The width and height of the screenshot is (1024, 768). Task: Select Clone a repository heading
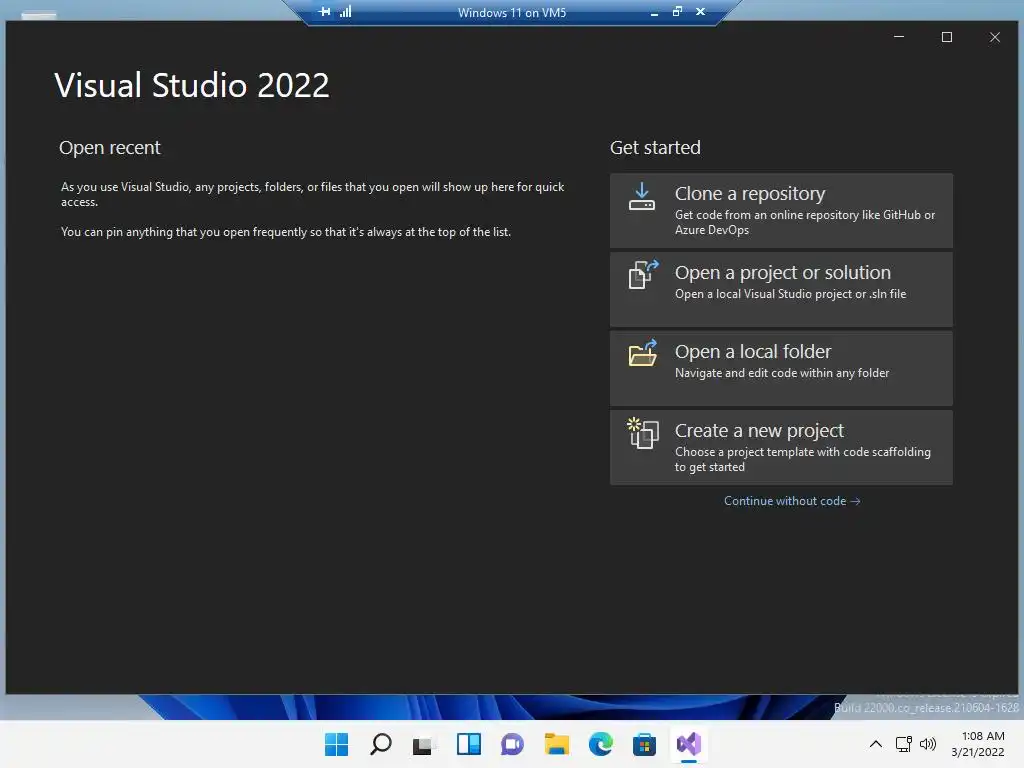click(x=750, y=194)
